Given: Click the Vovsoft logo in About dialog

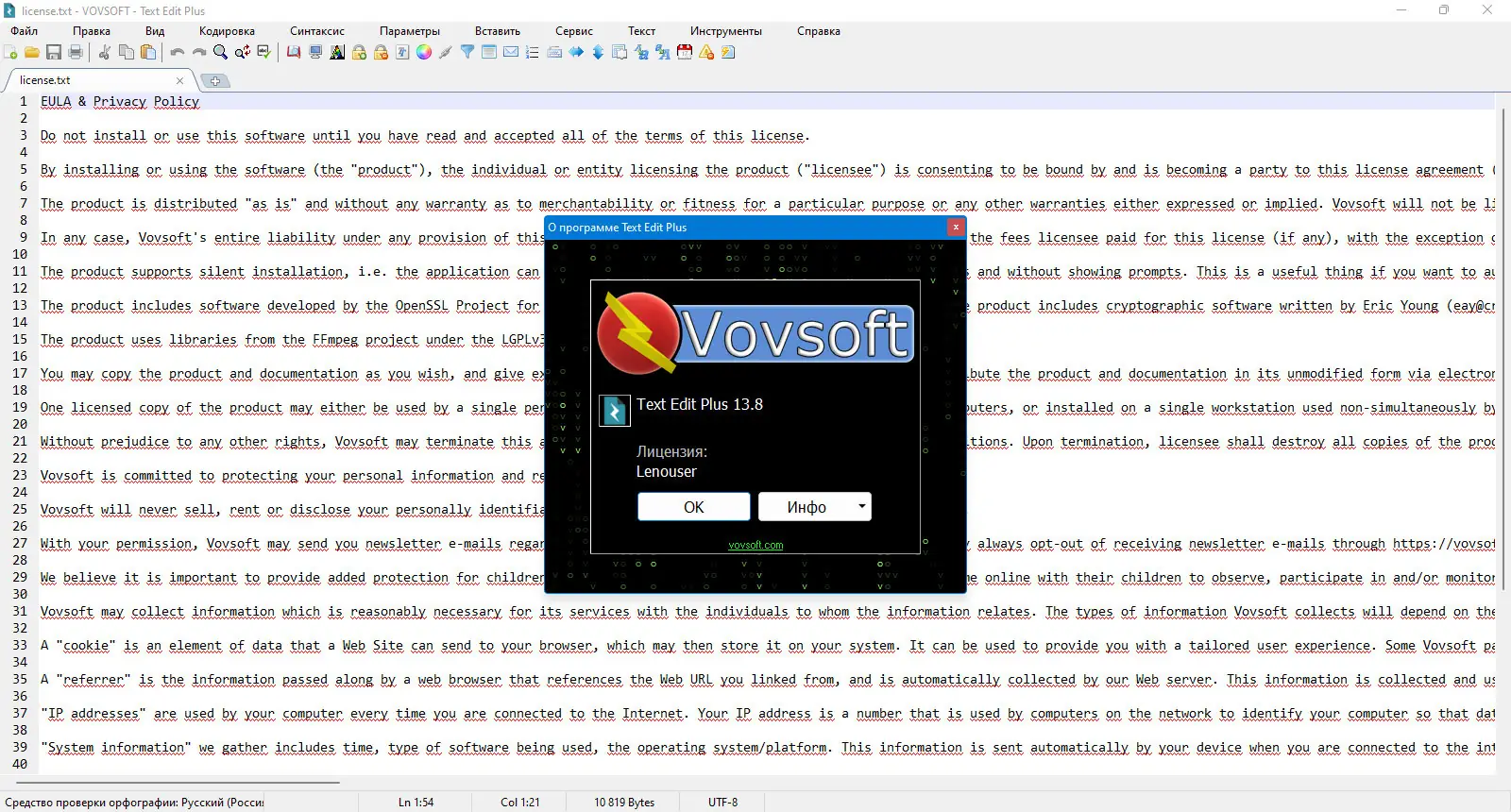Looking at the screenshot, I should pyautogui.click(x=755, y=332).
